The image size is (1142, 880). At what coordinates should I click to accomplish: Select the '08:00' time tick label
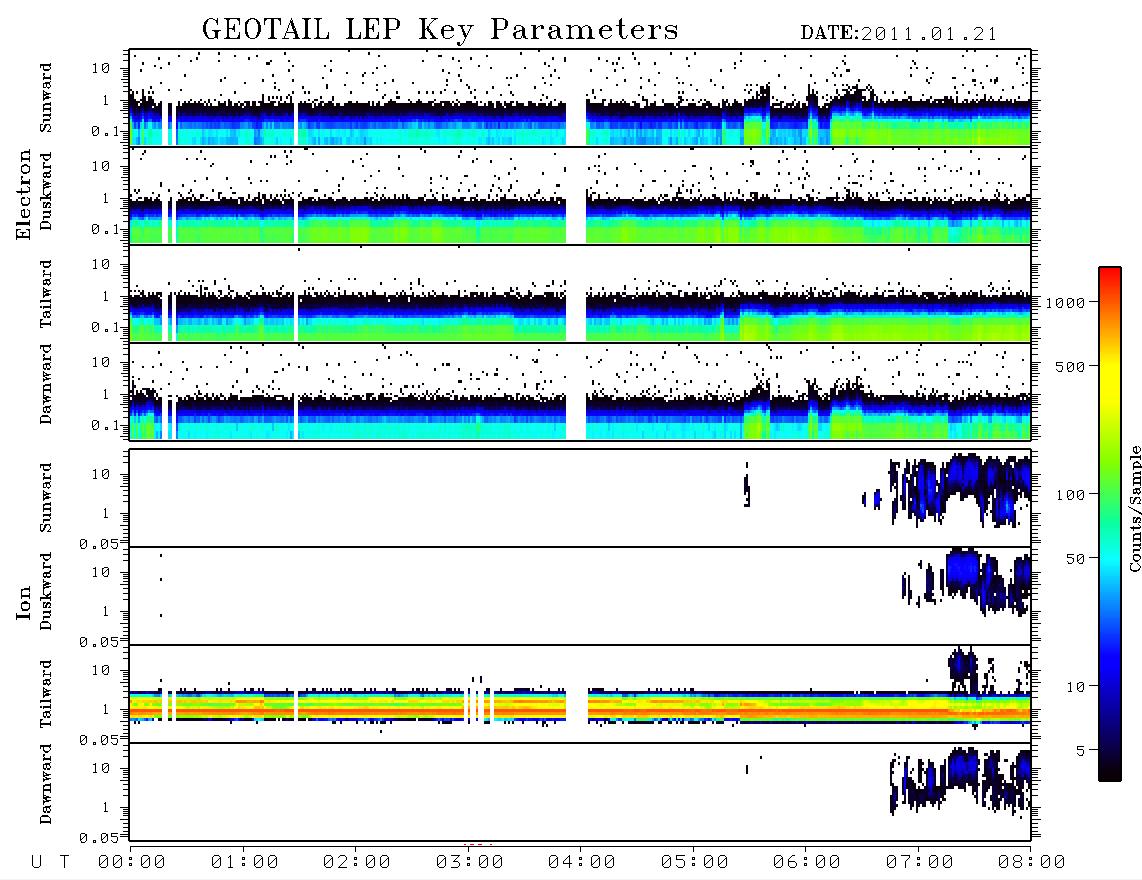pos(1031,863)
